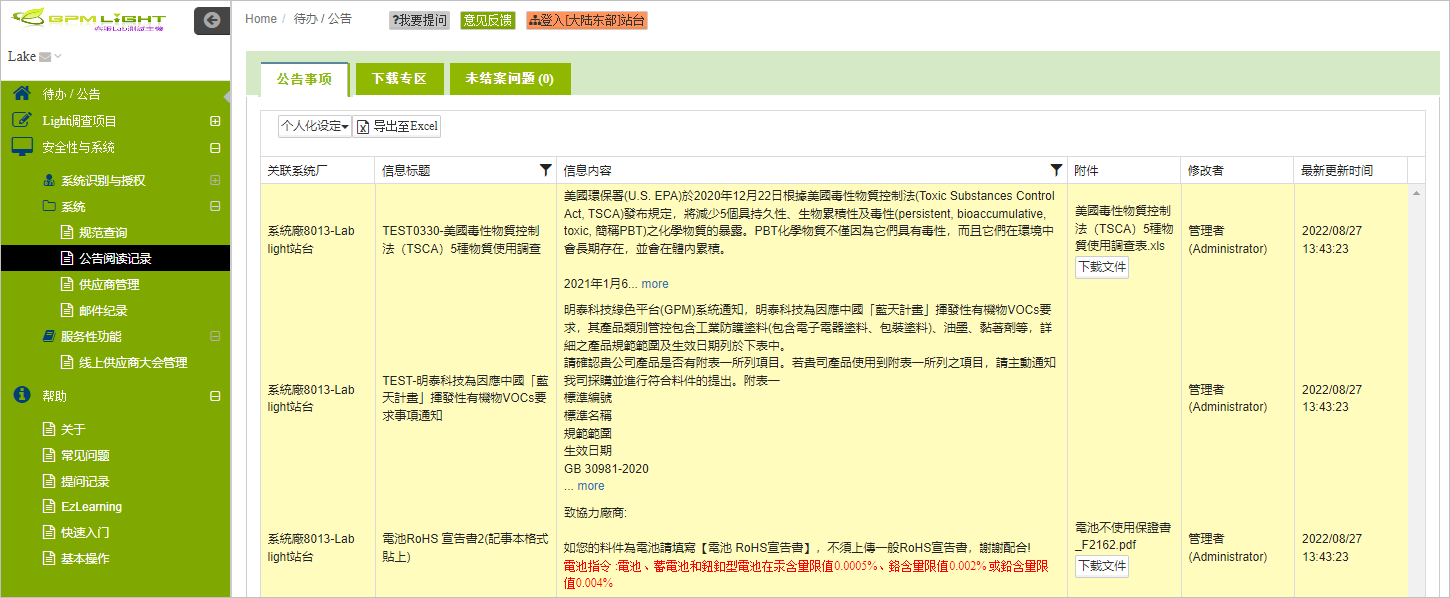Collapse the 帮助 section toggle

point(215,396)
